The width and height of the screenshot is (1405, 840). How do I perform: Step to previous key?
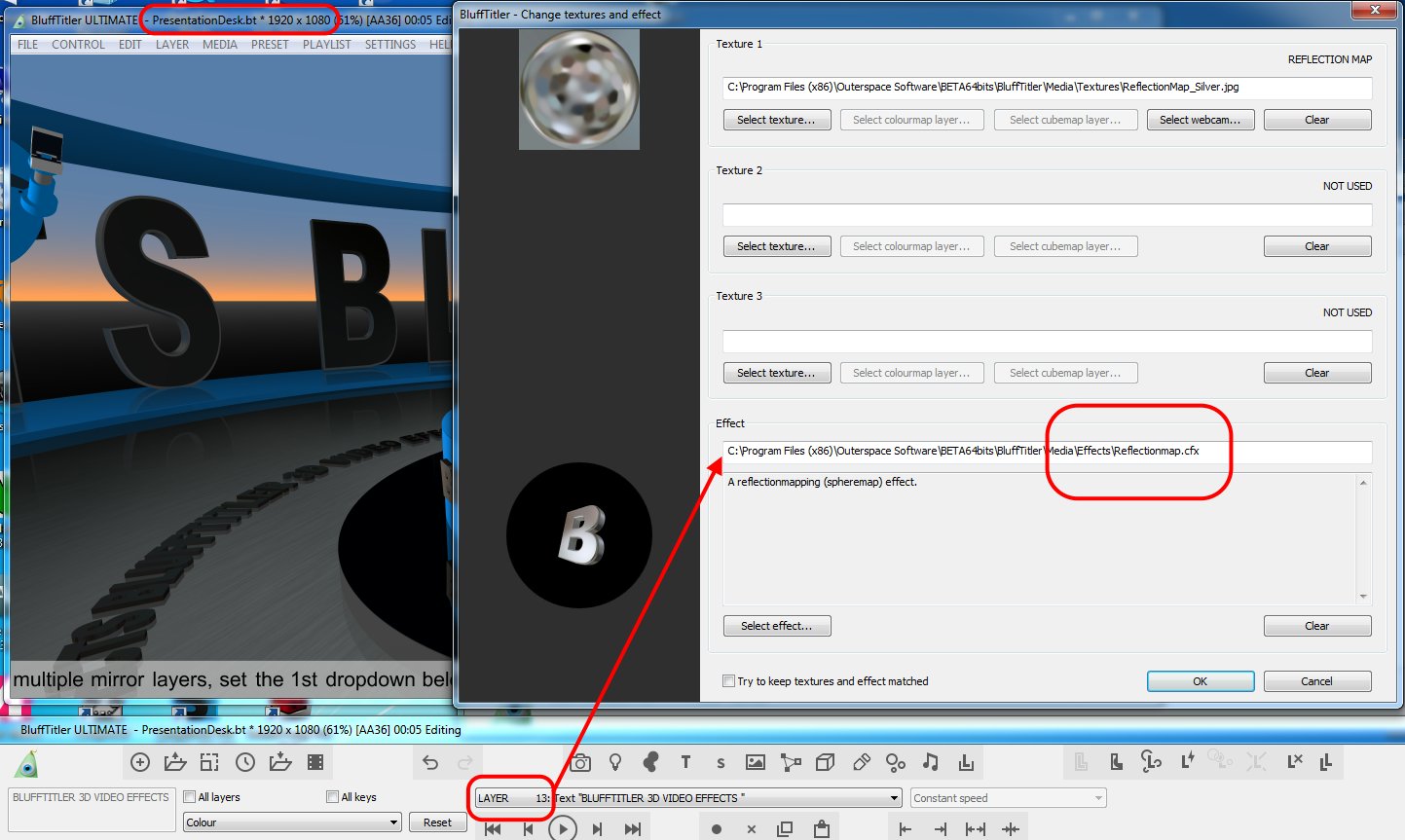click(x=529, y=829)
